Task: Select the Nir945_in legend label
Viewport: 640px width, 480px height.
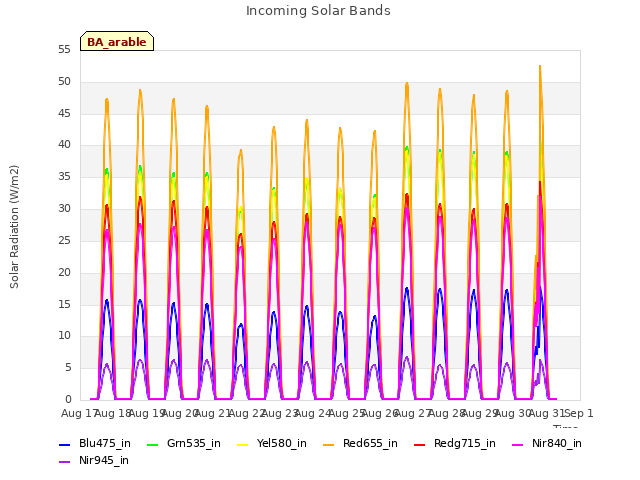Action: [104, 461]
